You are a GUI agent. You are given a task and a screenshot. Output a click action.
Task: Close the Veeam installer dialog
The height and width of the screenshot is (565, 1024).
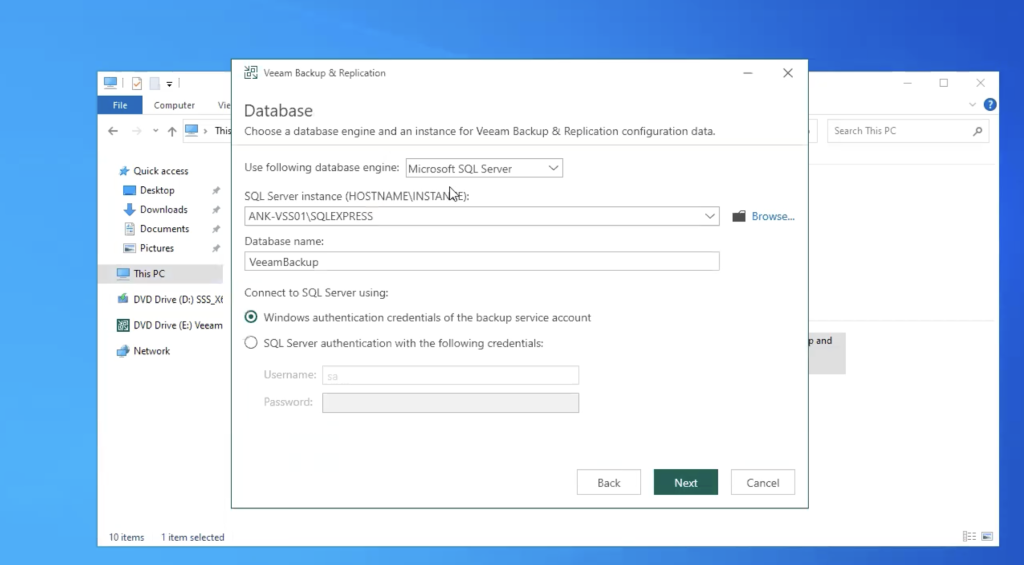pos(788,73)
